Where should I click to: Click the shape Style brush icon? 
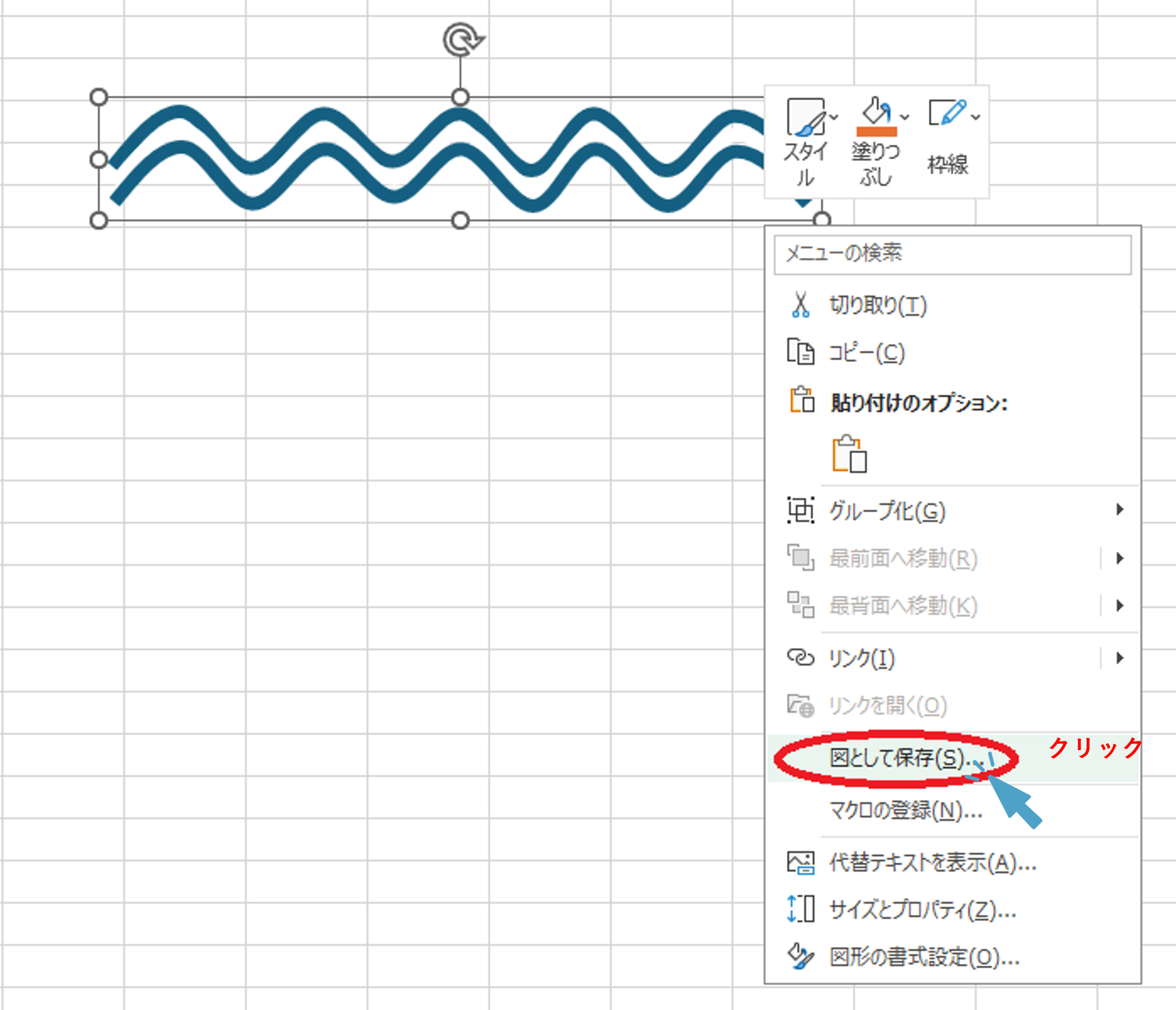805,117
